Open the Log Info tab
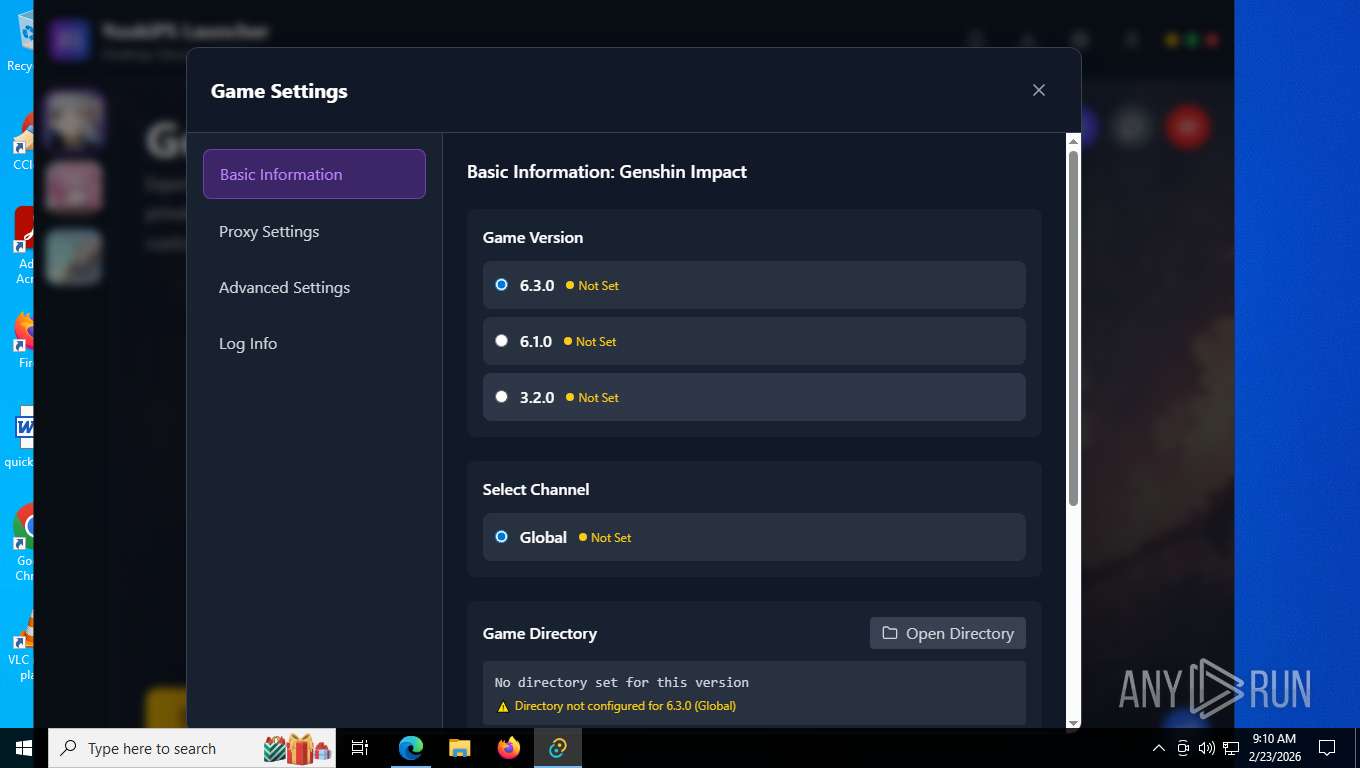This screenshot has width=1360, height=768. [314, 343]
